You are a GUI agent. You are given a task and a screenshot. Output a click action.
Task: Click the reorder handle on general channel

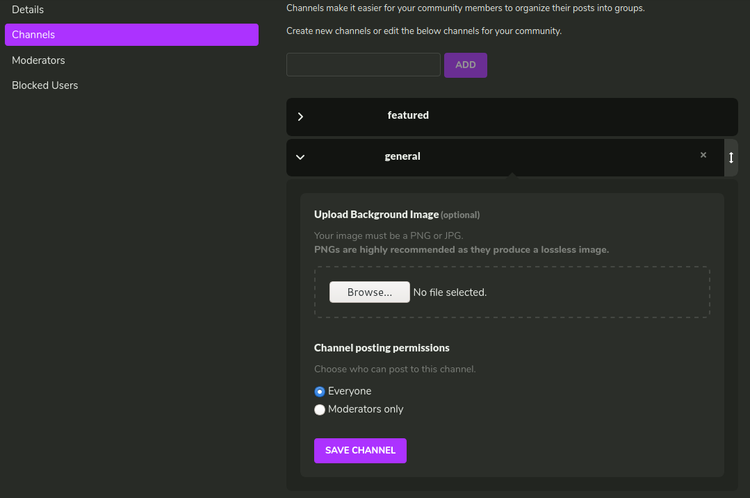point(731,157)
